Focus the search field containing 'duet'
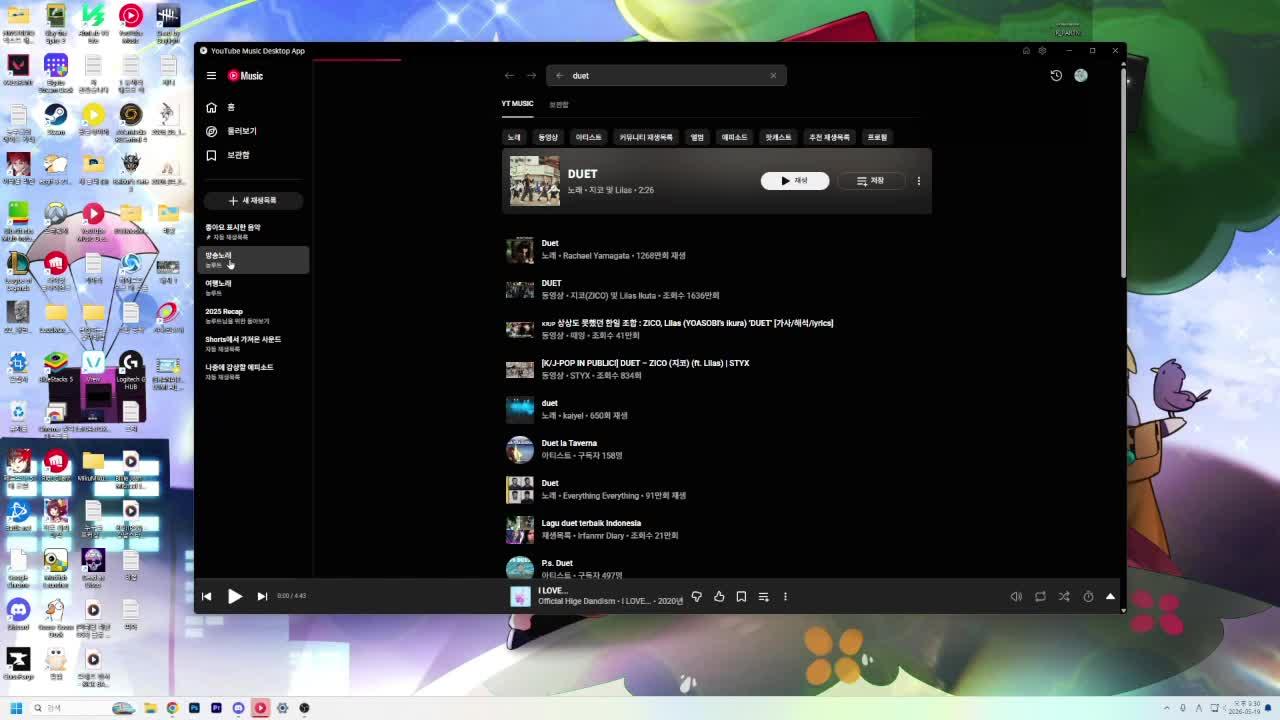This screenshot has height=720, width=1280. click(667, 76)
